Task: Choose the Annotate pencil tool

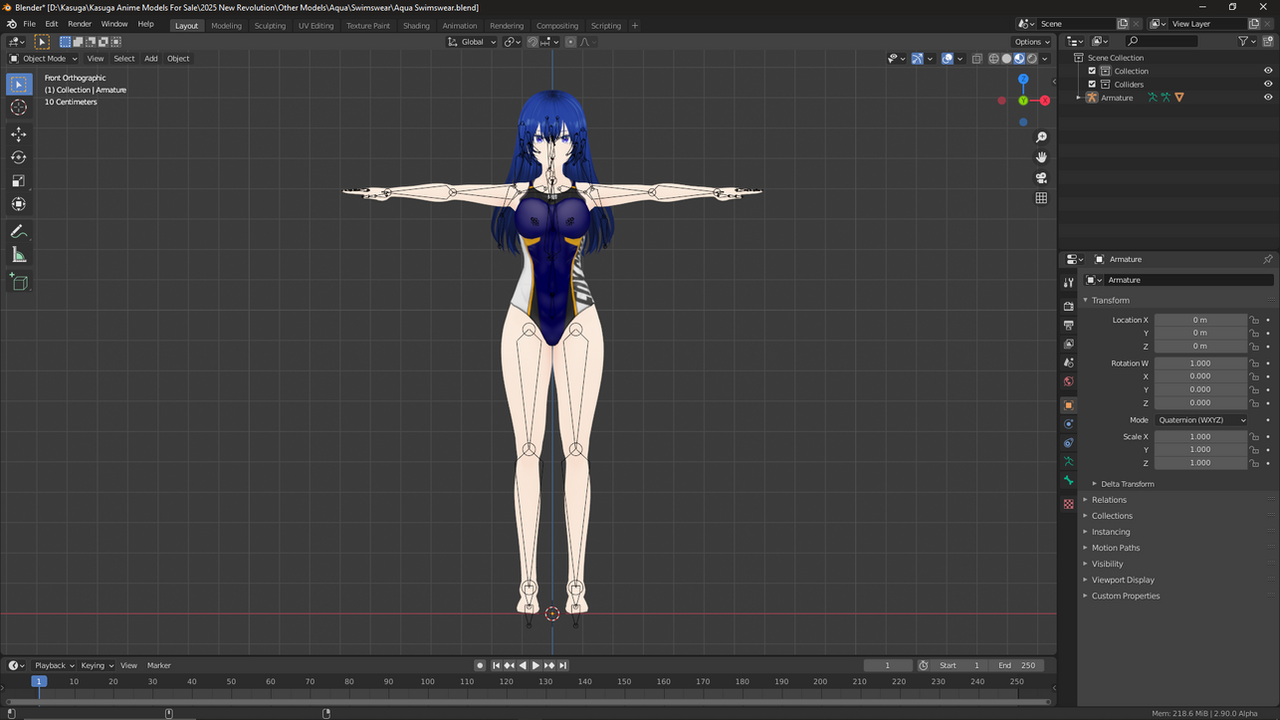Action: pos(19,231)
